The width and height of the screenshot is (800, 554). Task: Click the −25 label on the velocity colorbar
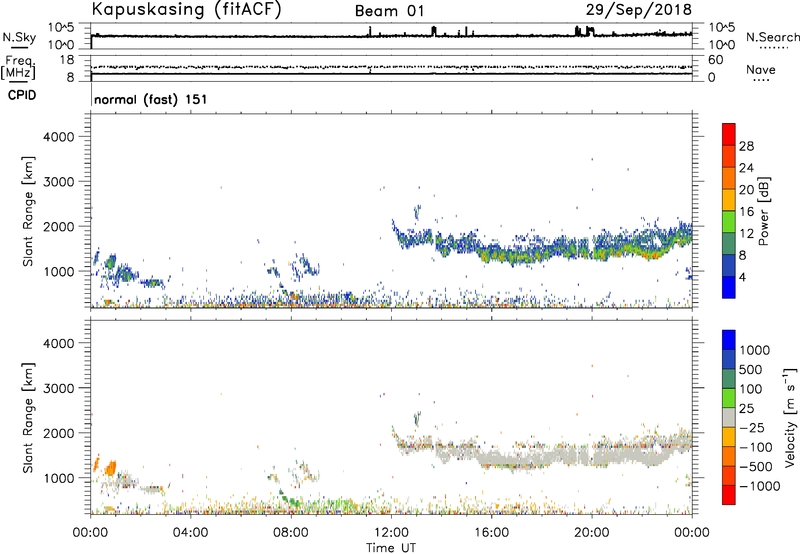[x=752, y=427]
